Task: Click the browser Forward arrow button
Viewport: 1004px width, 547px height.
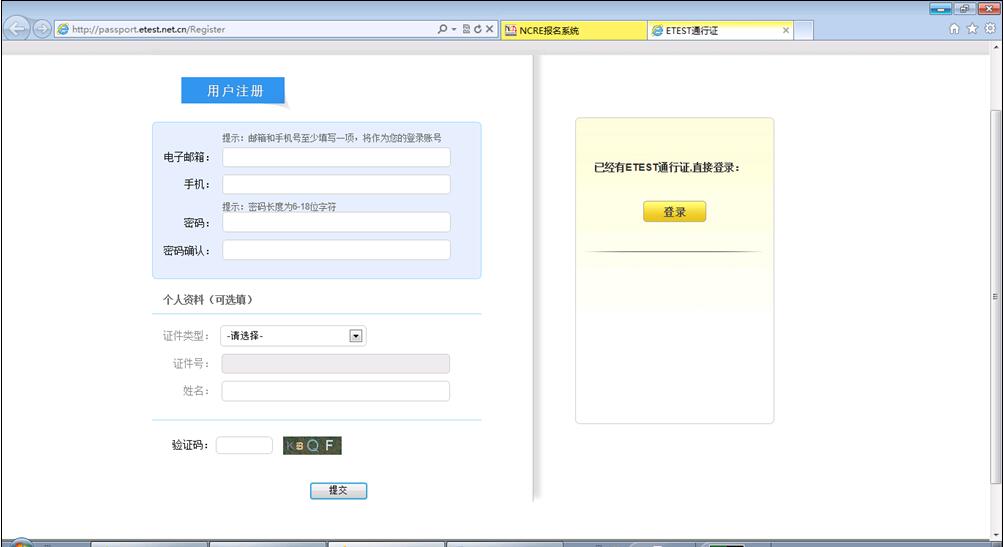Action: click(x=42, y=29)
